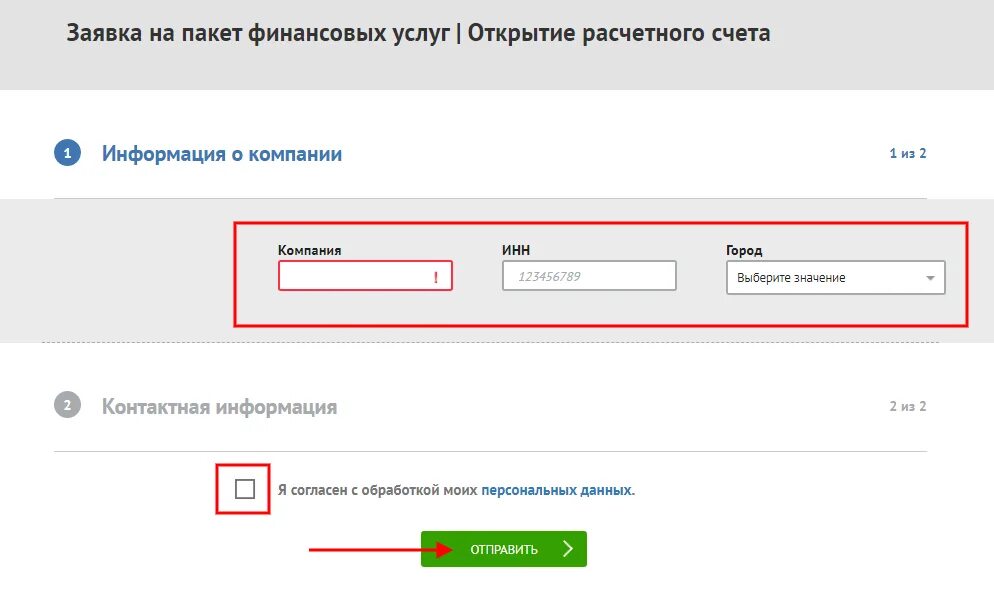
Task: Open the Информация о компании section
Action: pos(222,153)
